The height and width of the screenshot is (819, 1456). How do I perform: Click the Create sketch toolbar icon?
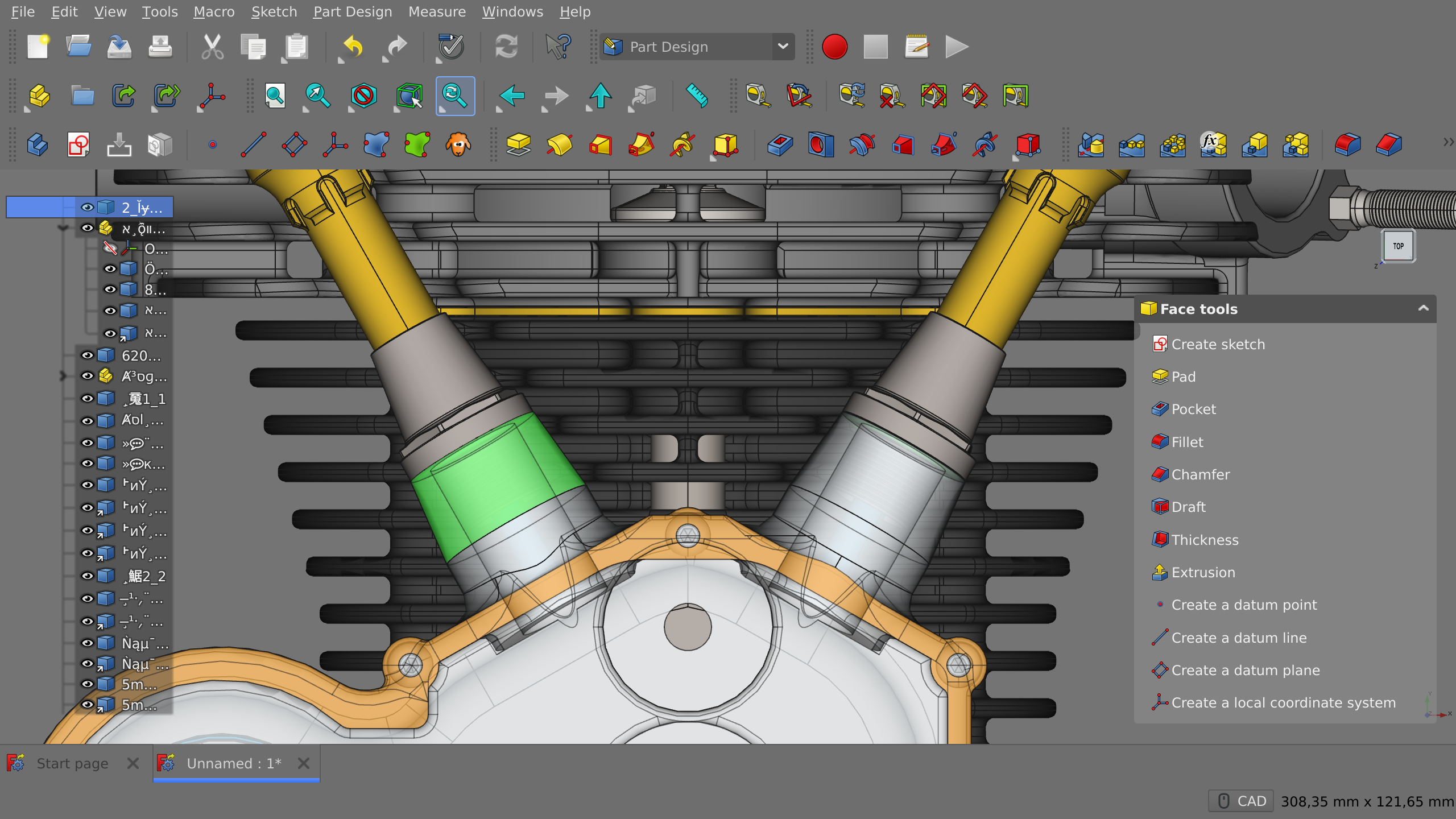pos(78,144)
